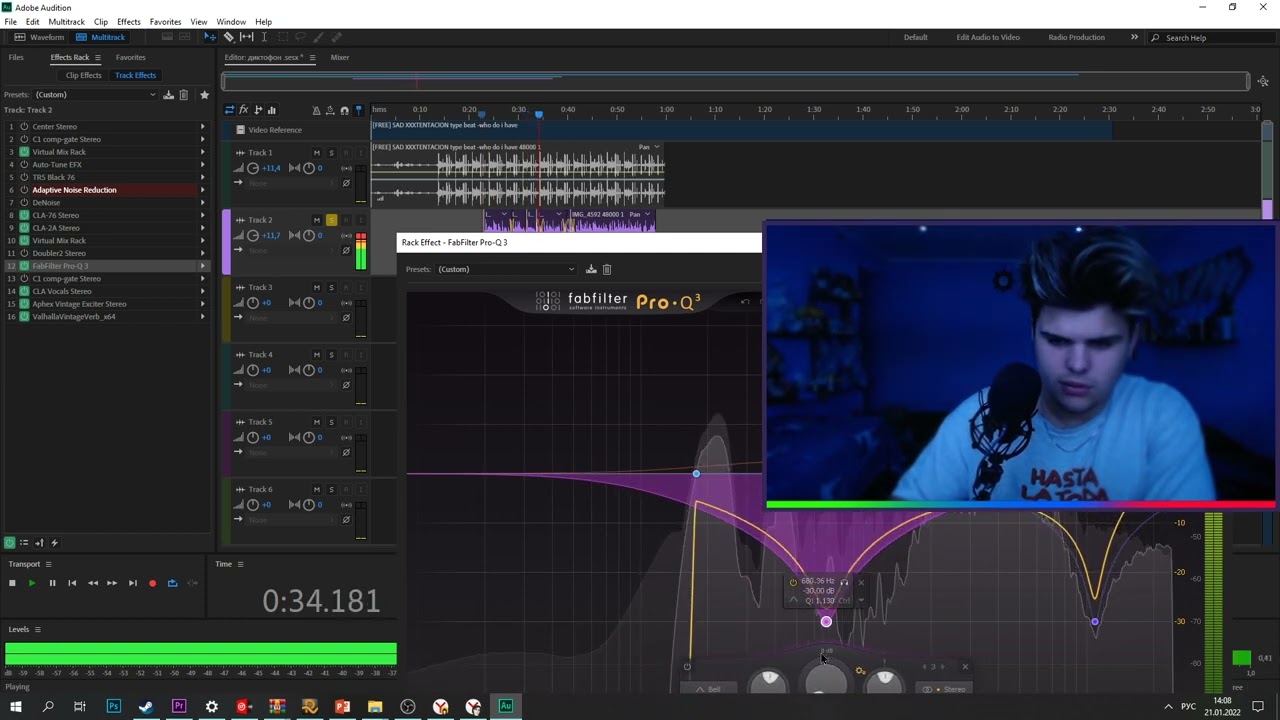Move playhead to next marker

point(132,583)
